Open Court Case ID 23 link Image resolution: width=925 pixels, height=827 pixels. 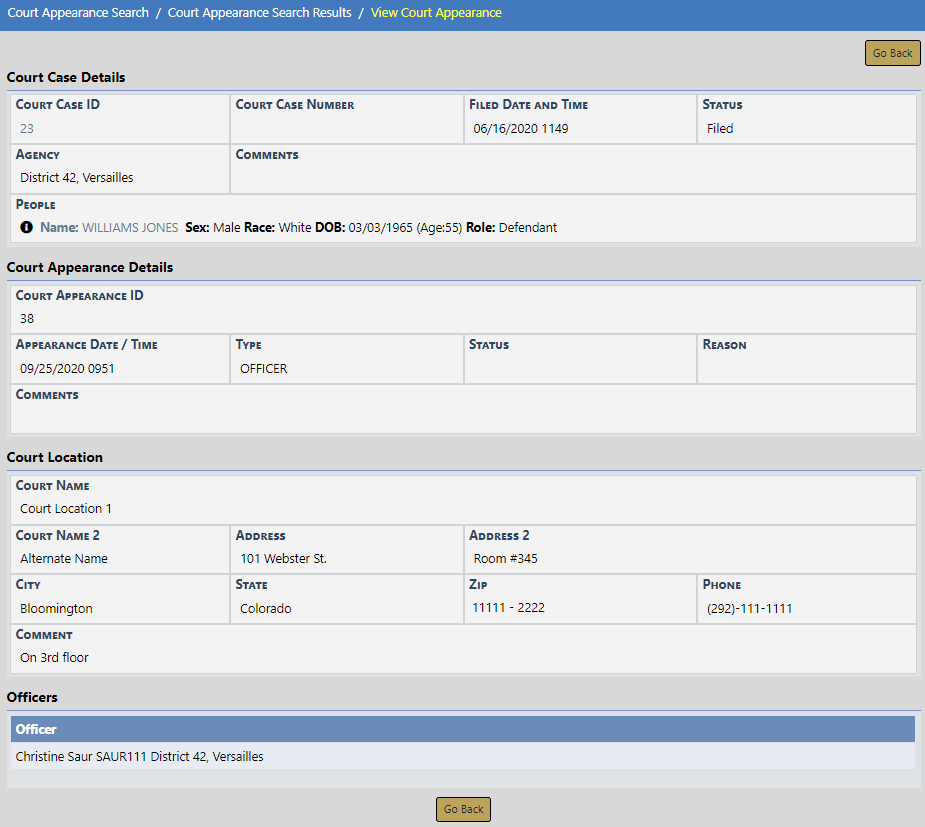(27, 129)
